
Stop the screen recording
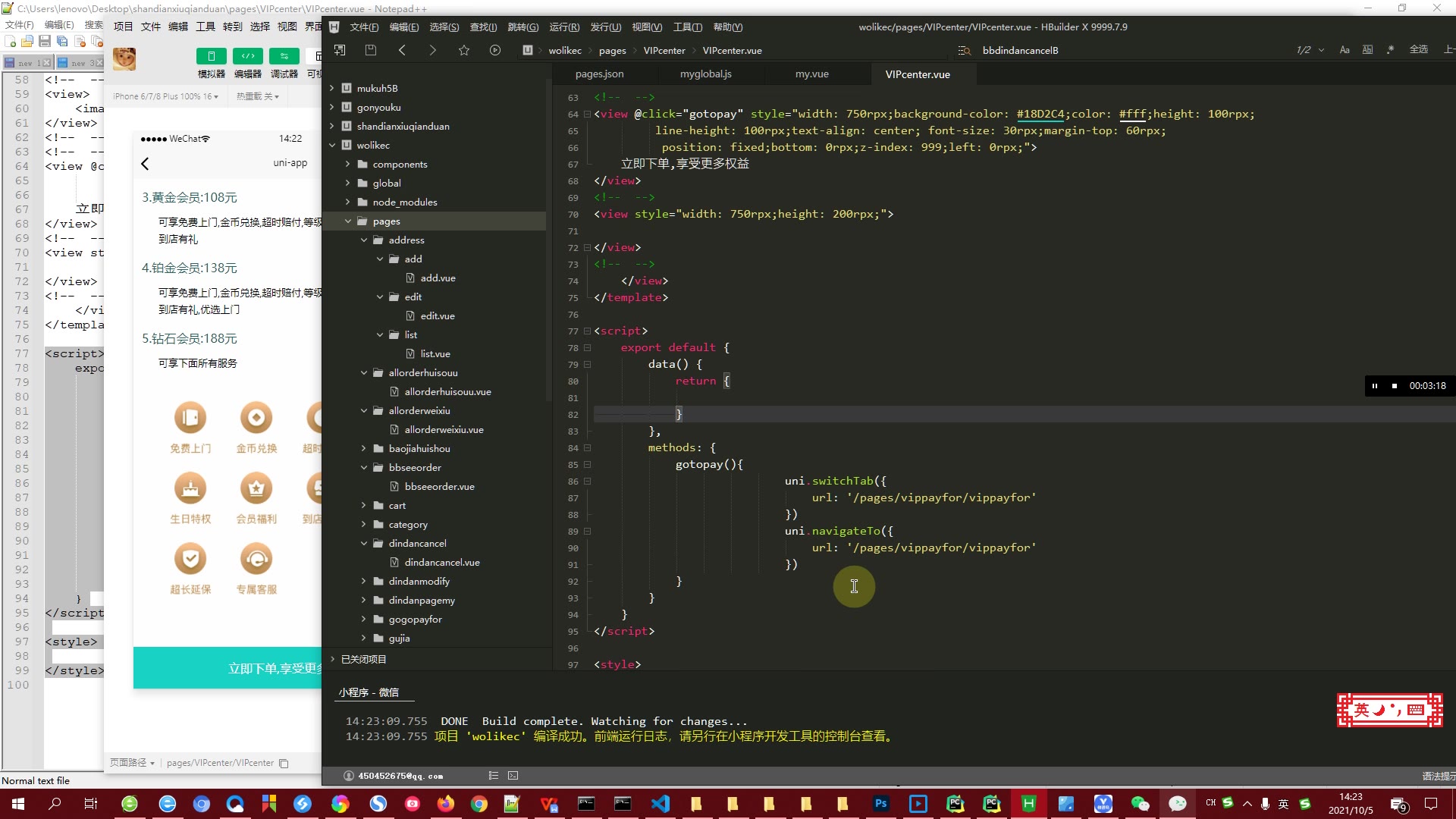pyautogui.click(x=1394, y=386)
